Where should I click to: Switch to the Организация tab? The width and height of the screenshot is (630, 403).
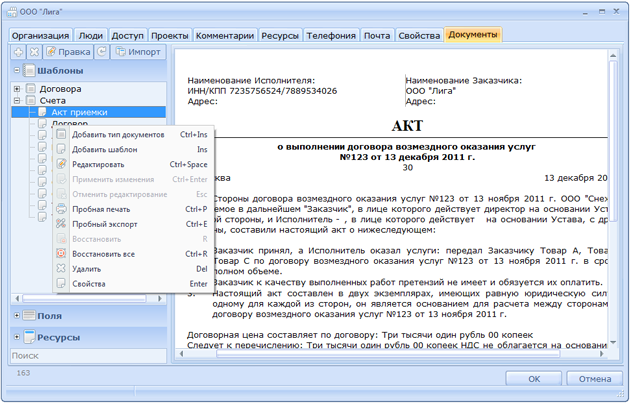[40, 35]
